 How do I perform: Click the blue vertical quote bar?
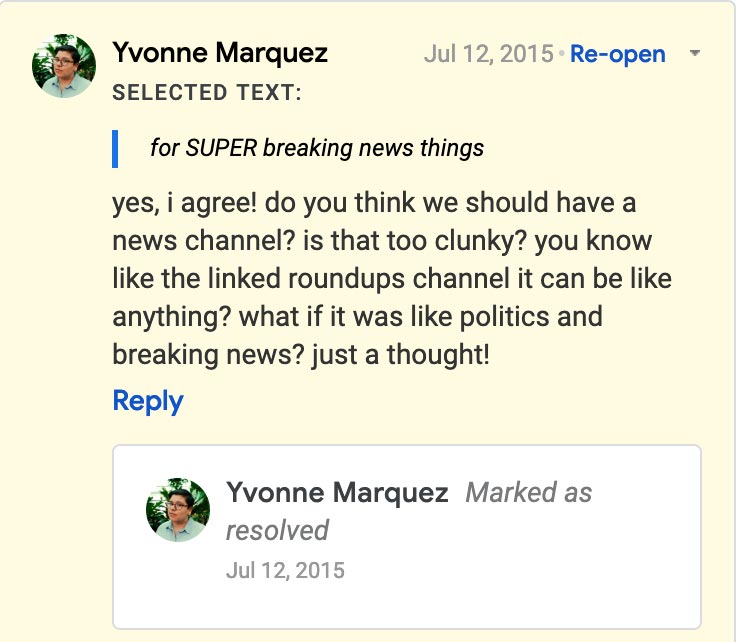[x=116, y=149]
